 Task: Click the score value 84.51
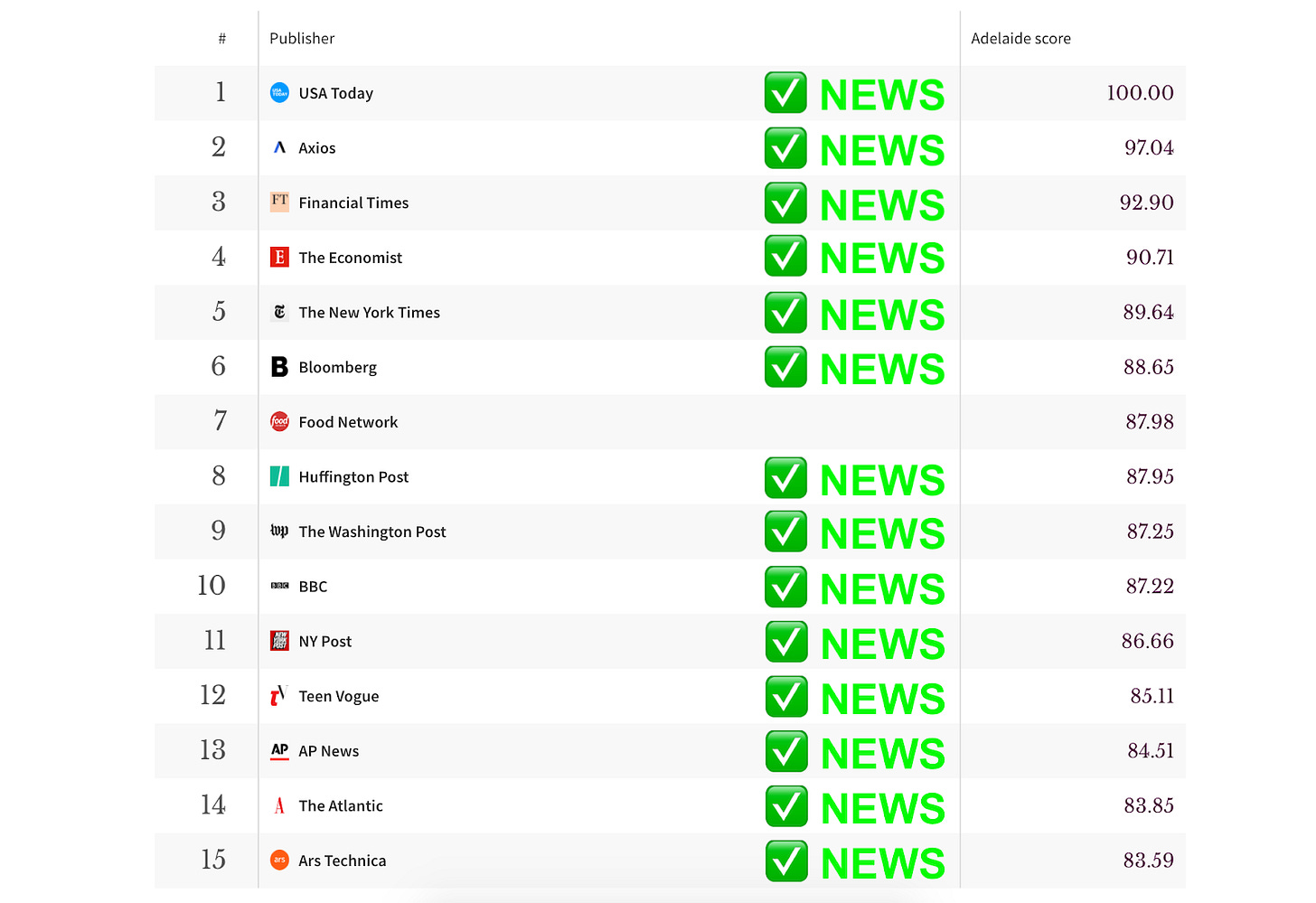[x=1151, y=751]
